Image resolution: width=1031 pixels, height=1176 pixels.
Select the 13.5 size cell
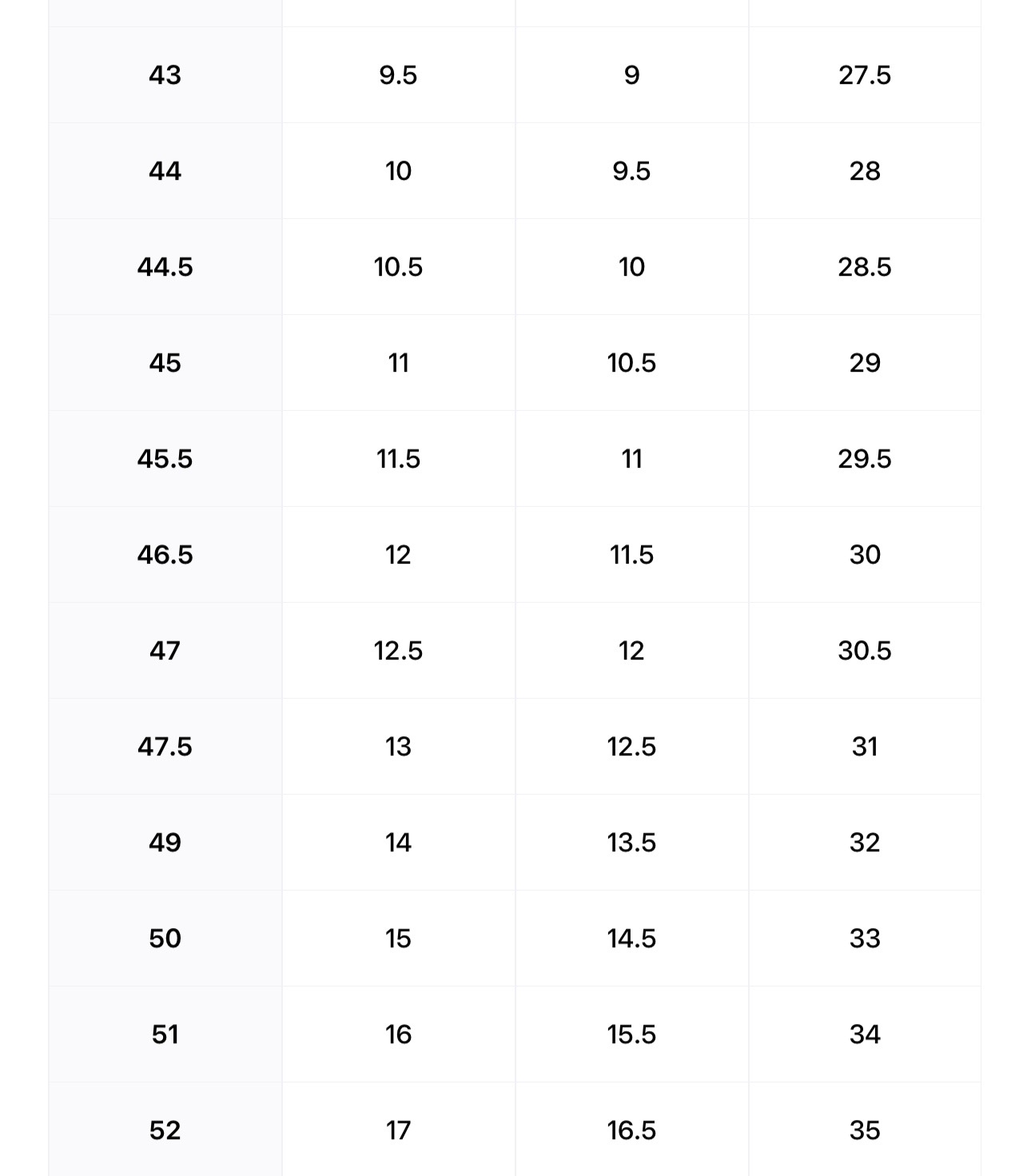tap(631, 843)
